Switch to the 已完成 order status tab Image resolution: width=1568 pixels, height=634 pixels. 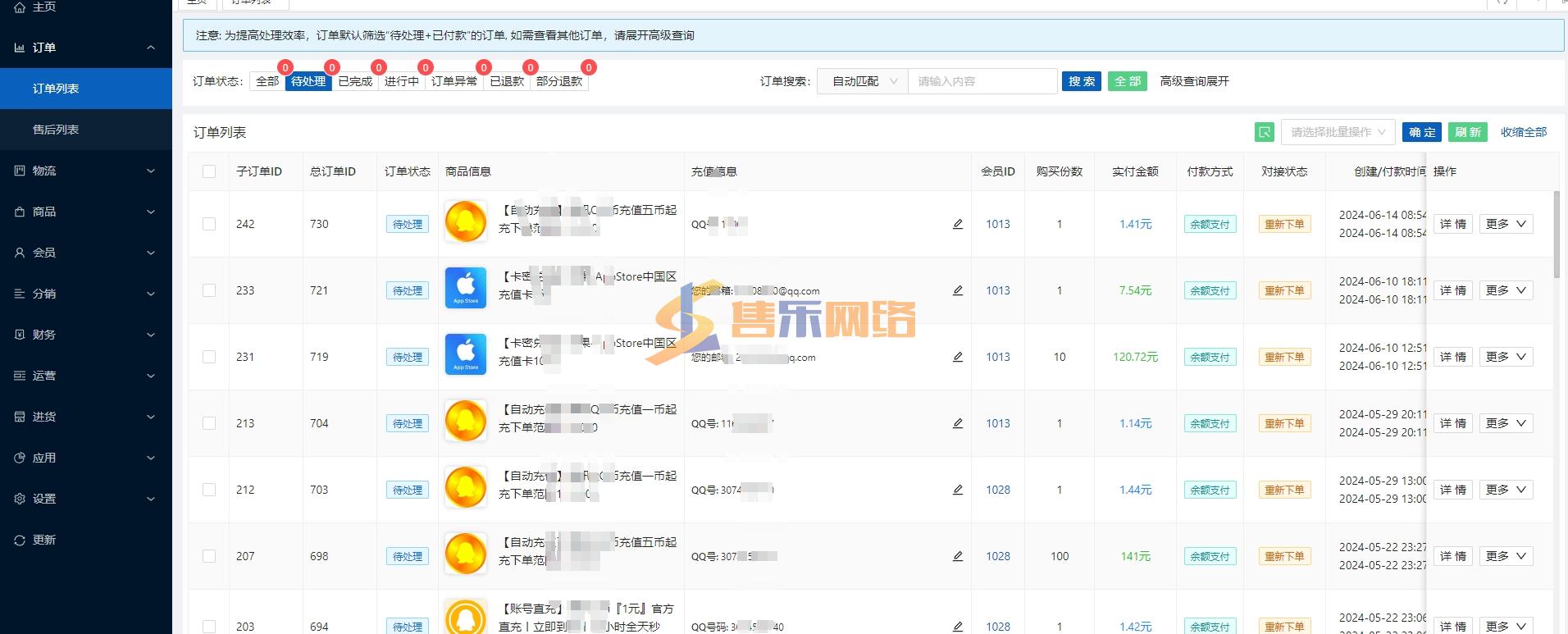point(355,81)
